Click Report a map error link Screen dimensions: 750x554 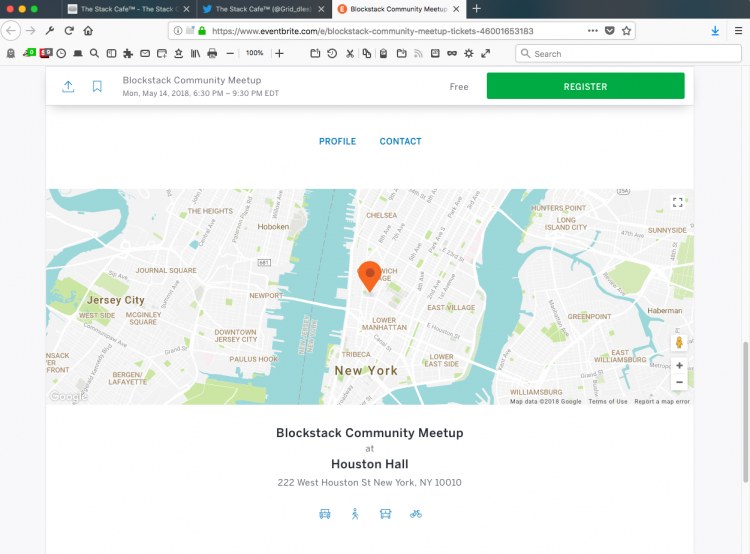(x=662, y=402)
